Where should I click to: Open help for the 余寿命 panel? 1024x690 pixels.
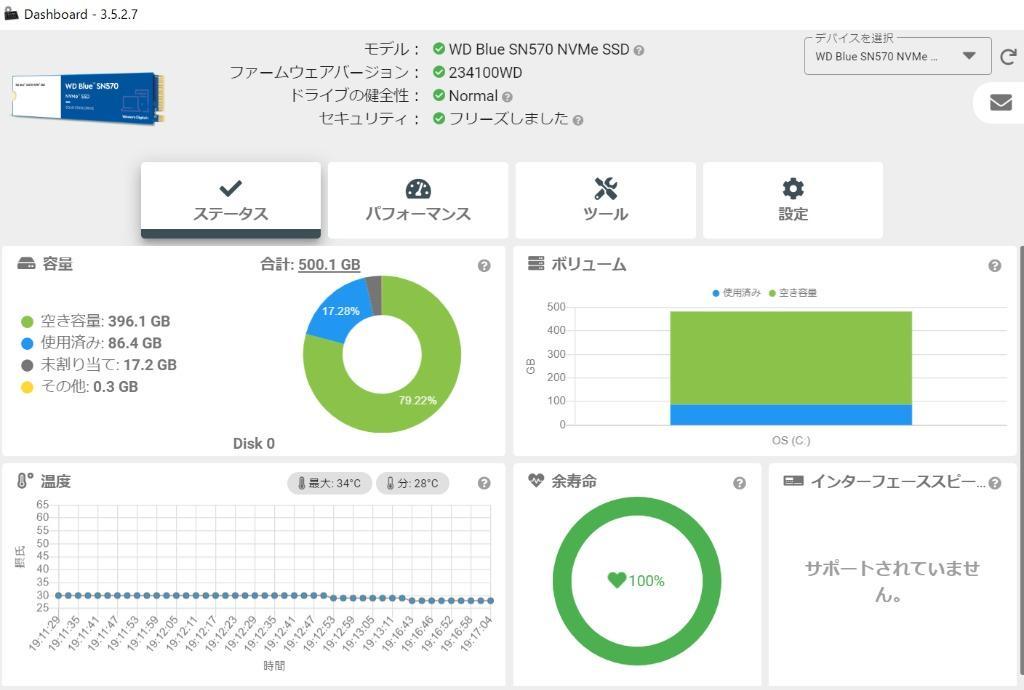739,483
